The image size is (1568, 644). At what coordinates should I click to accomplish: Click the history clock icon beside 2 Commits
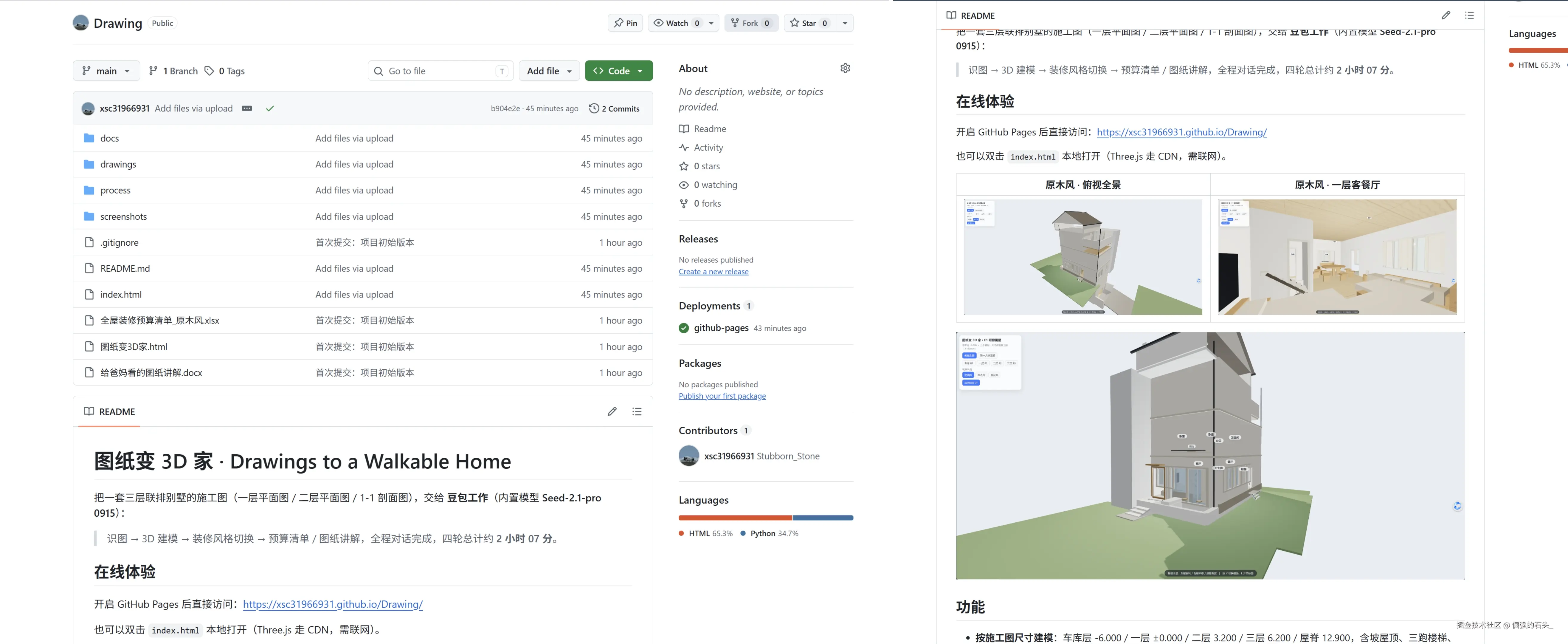point(594,108)
